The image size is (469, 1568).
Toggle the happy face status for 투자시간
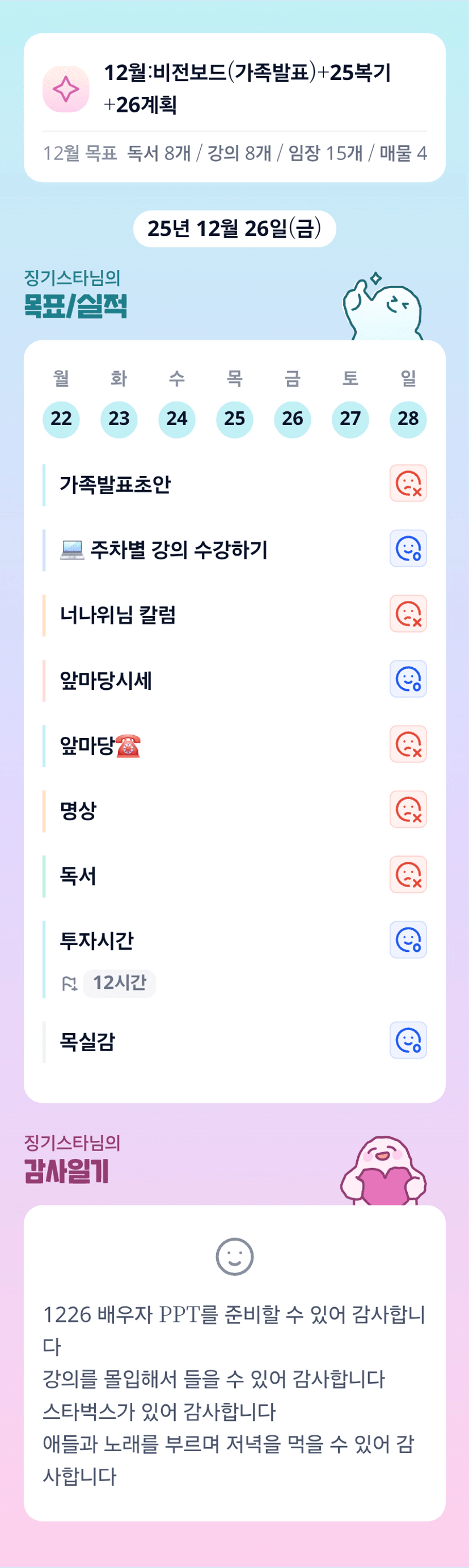pos(408,940)
